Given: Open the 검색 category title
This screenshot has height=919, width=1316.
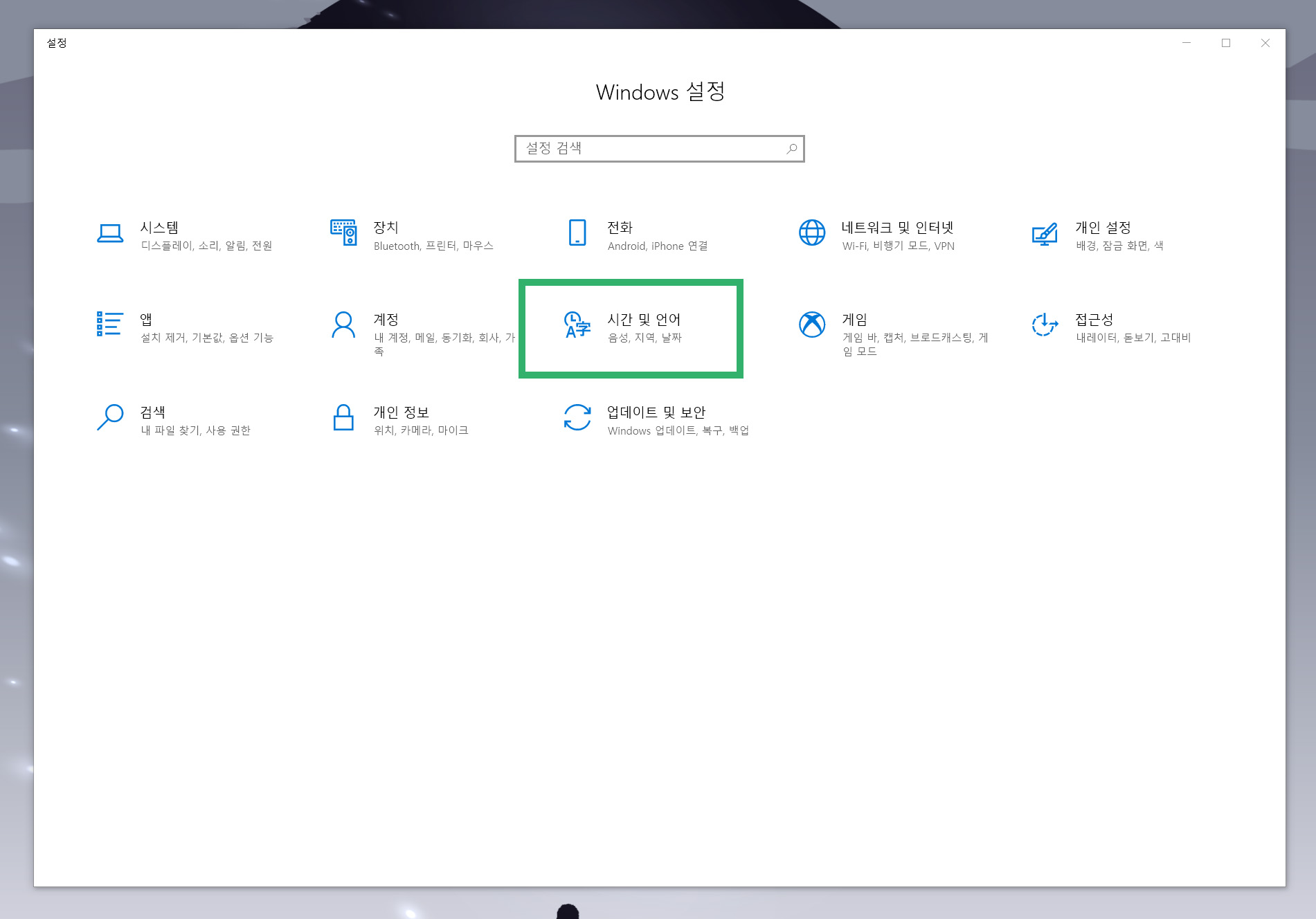Looking at the screenshot, I should (x=152, y=412).
